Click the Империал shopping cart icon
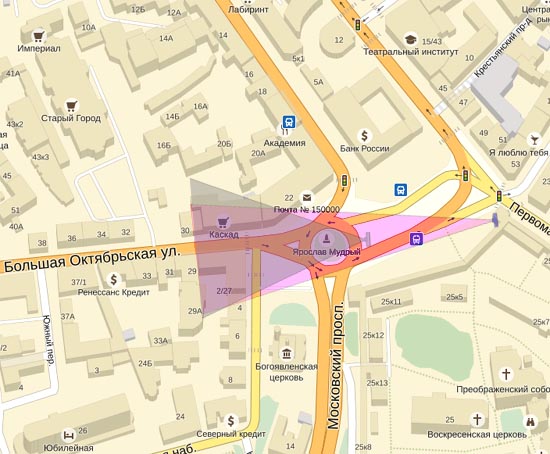This screenshot has width=550, height=454. [39, 36]
